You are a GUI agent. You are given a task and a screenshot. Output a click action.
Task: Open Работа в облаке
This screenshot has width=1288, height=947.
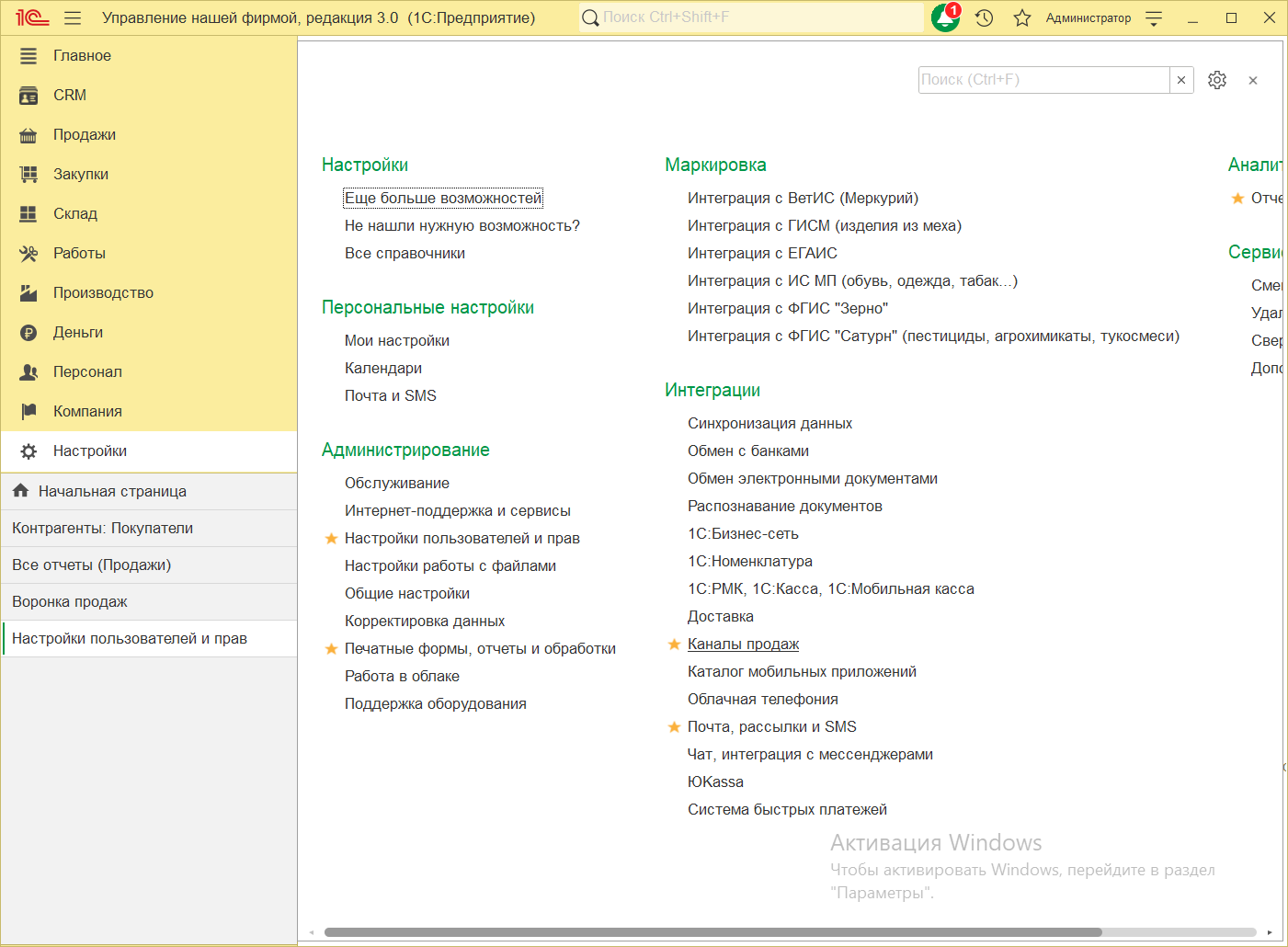[402, 677]
